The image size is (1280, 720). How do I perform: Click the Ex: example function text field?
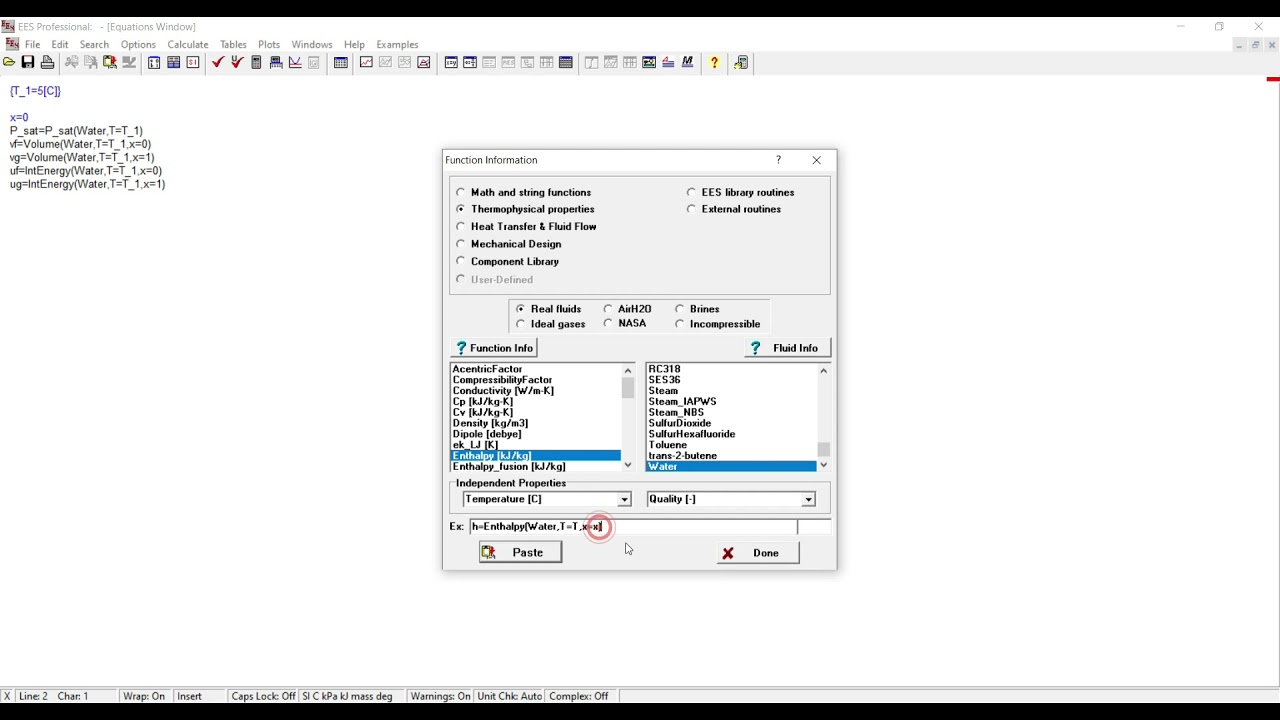pyautogui.click(x=634, y=527)
